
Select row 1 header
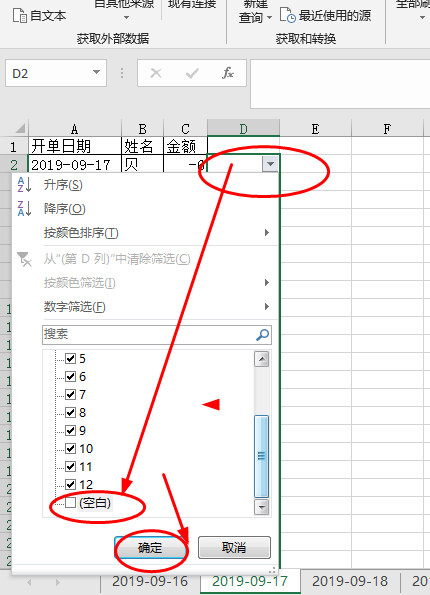[14, 146]
